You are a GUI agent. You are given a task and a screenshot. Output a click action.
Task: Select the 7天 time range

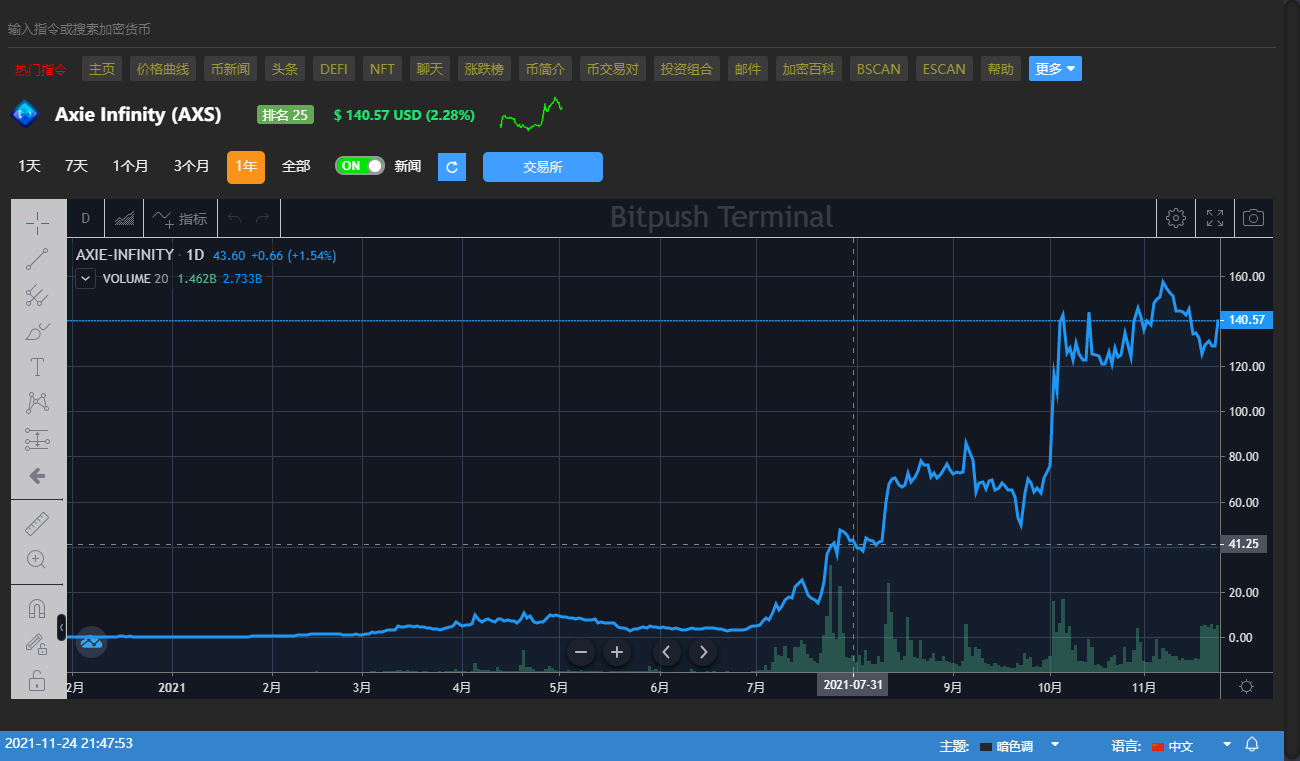click(76, 166)
